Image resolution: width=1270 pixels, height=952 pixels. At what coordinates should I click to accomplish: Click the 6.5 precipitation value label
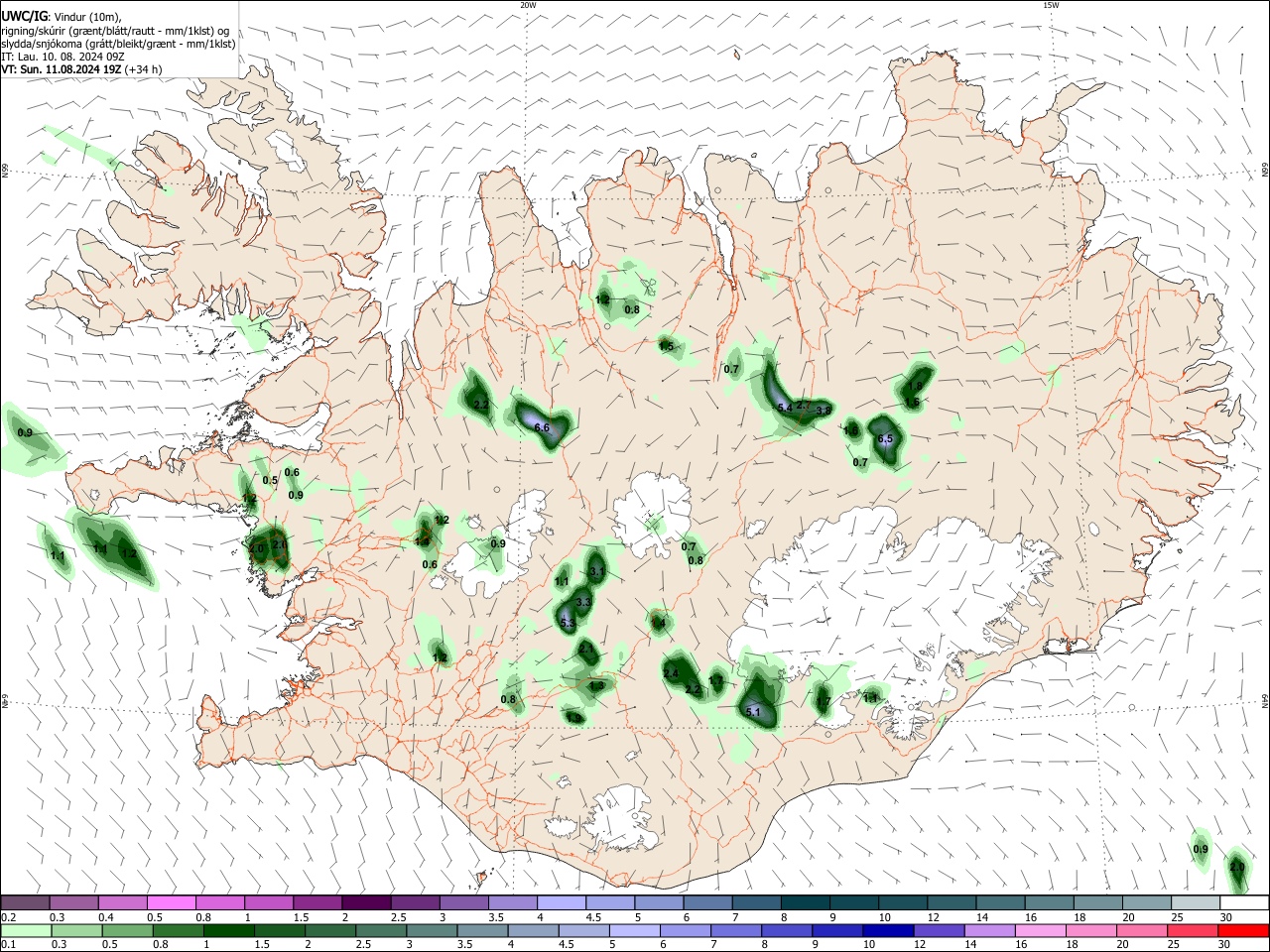pyautogui.click(x=885, y=439)
